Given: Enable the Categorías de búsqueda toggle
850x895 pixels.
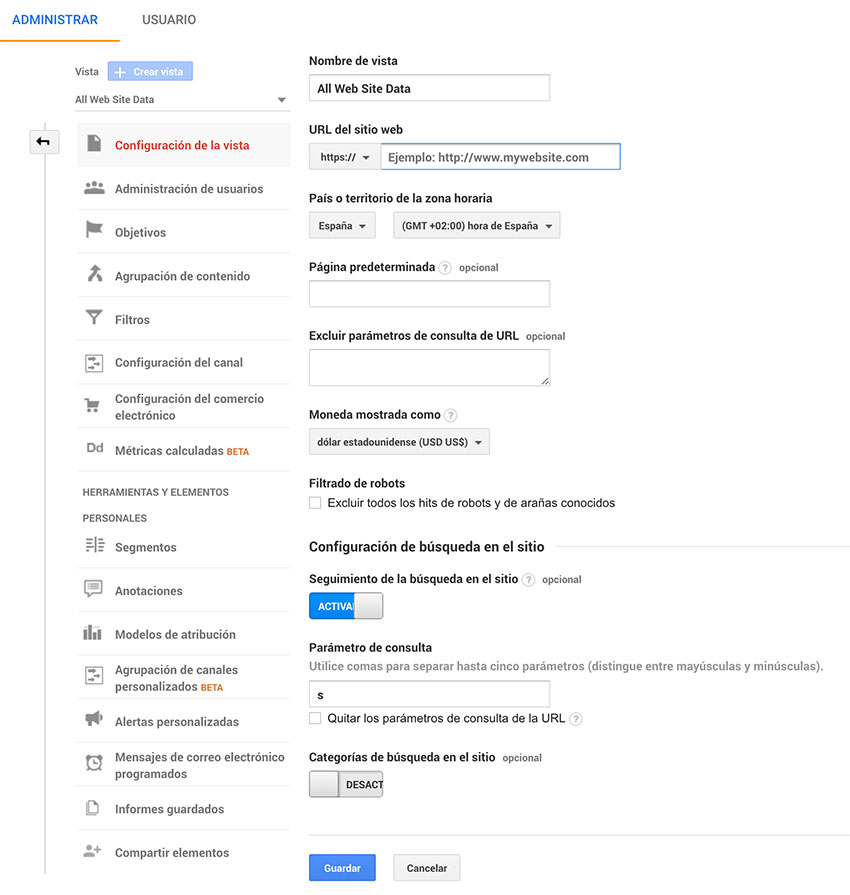Looking at the screenshot, I should click(346, 784).
